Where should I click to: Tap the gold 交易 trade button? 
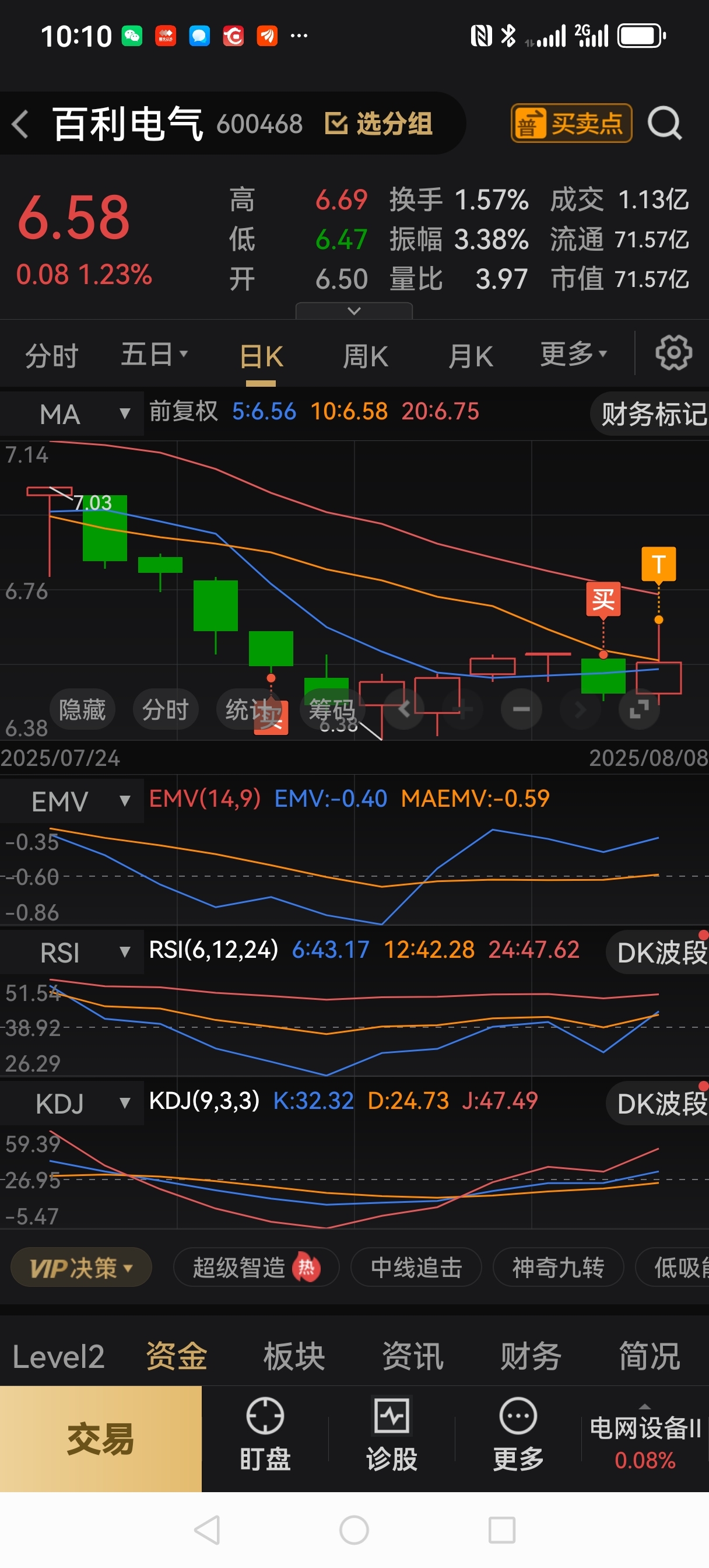pos(100,1439)
